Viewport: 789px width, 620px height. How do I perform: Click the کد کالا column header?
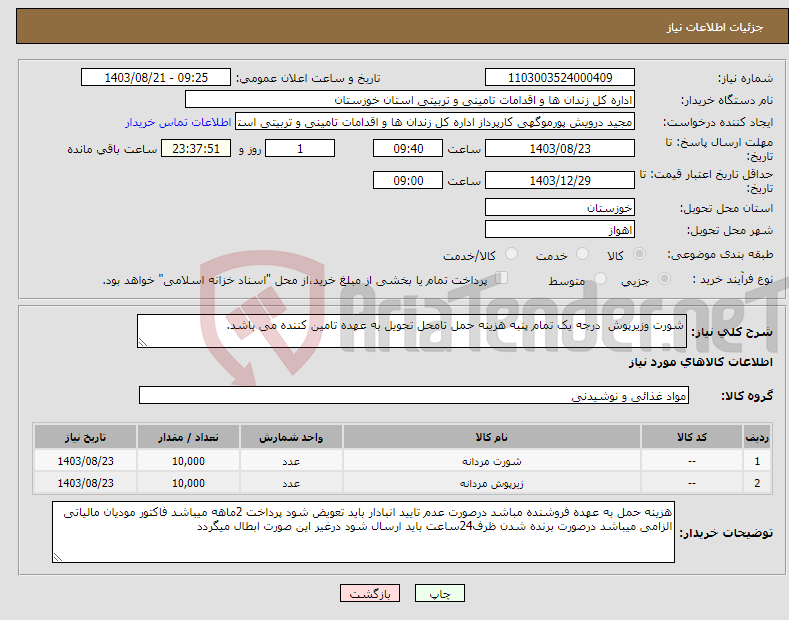(x=692, y=437)
